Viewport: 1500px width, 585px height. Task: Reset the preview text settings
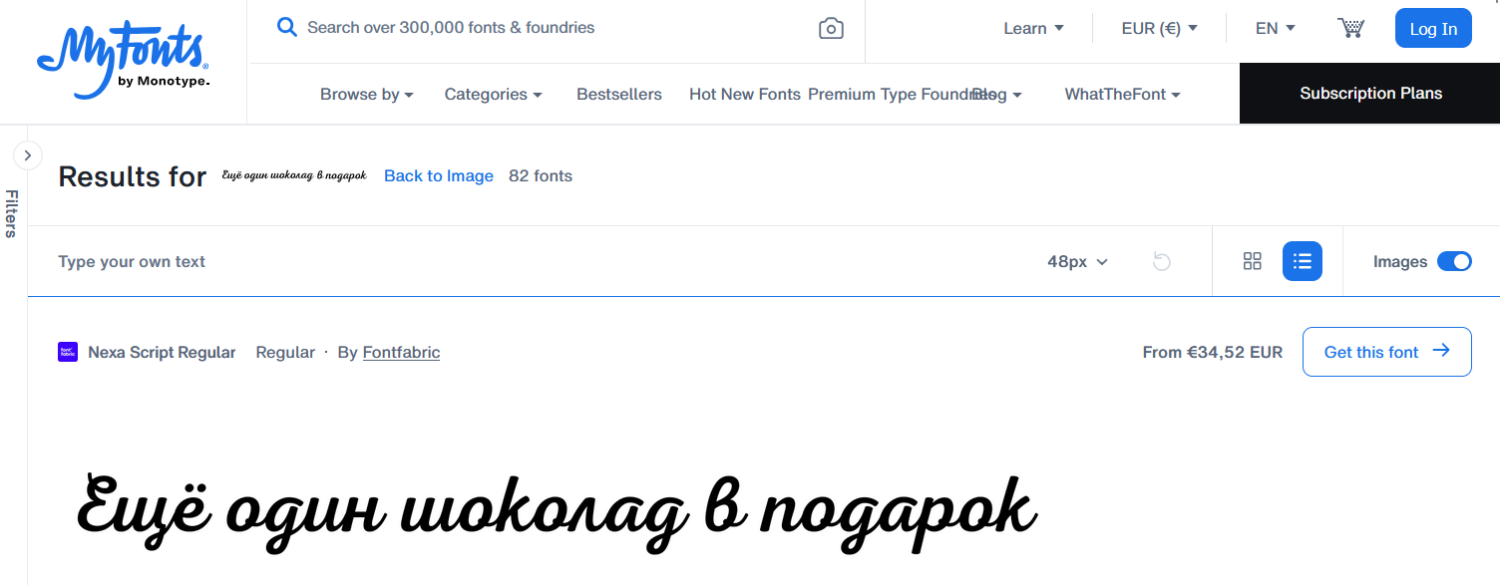pos(1161,262)
